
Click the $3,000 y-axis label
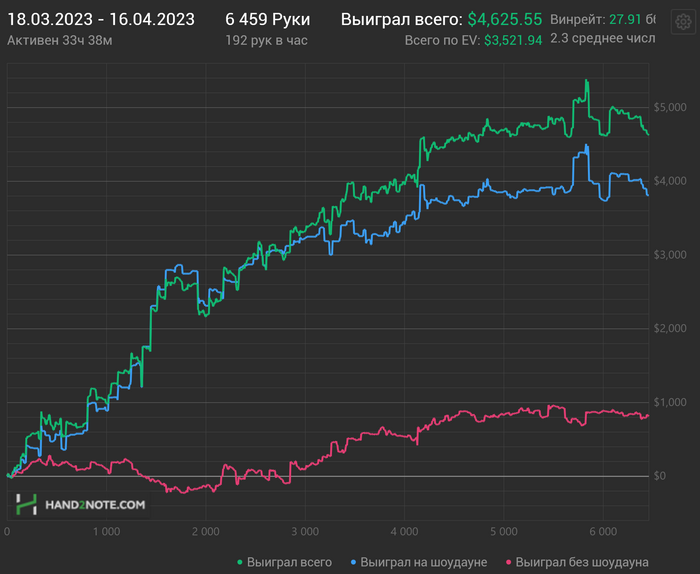pyautogui.click(x=670, y=255)
